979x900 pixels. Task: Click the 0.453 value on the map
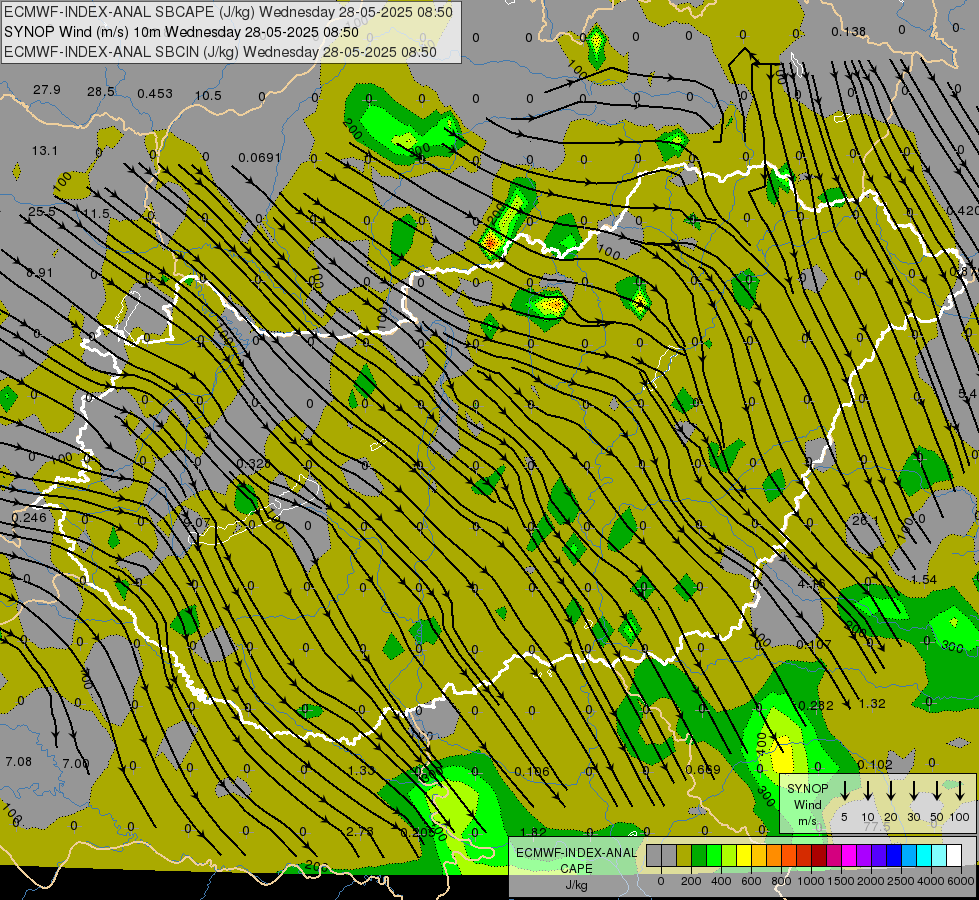[x=155, y=94]
